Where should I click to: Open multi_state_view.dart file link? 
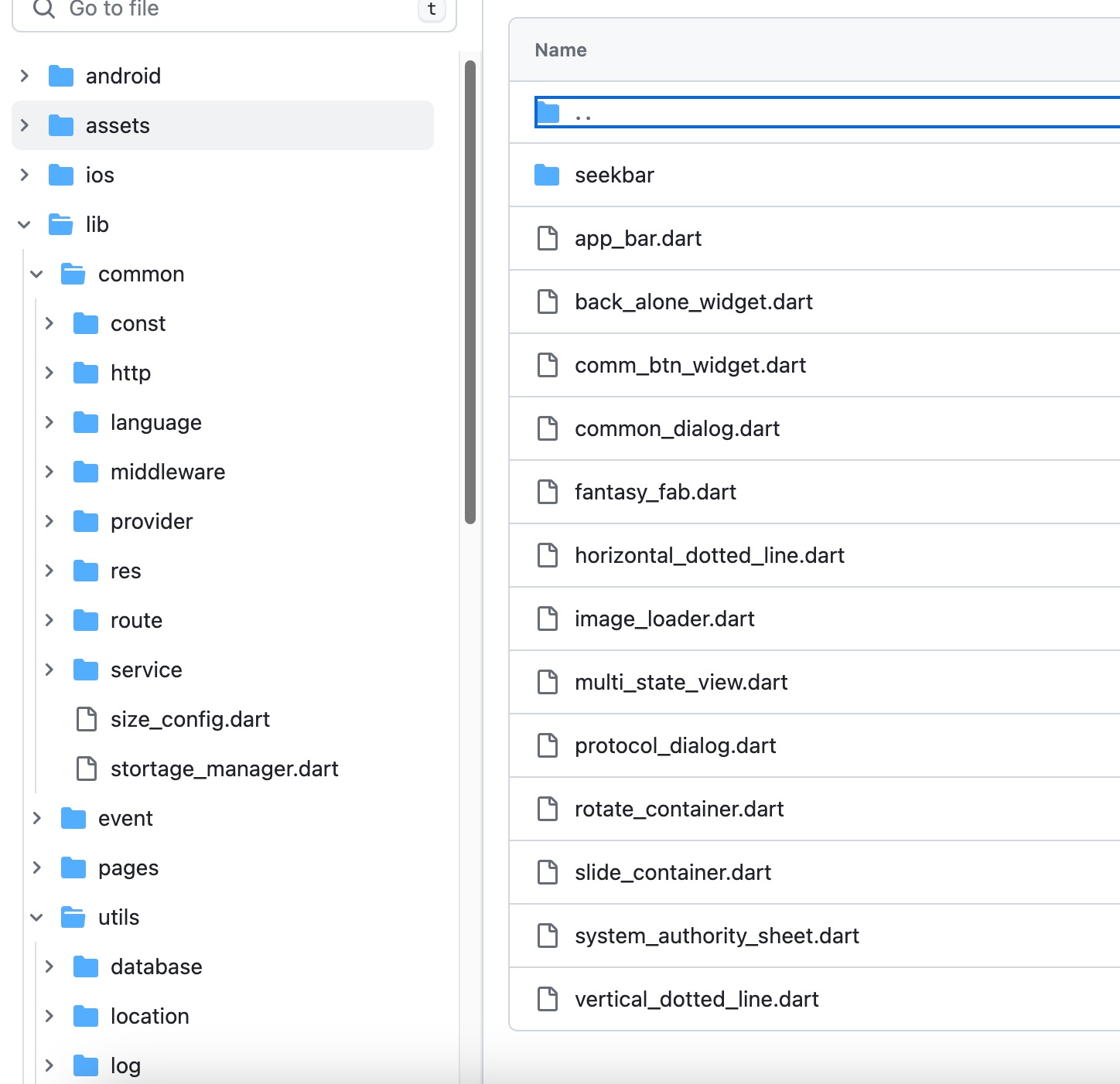point(681,682)
